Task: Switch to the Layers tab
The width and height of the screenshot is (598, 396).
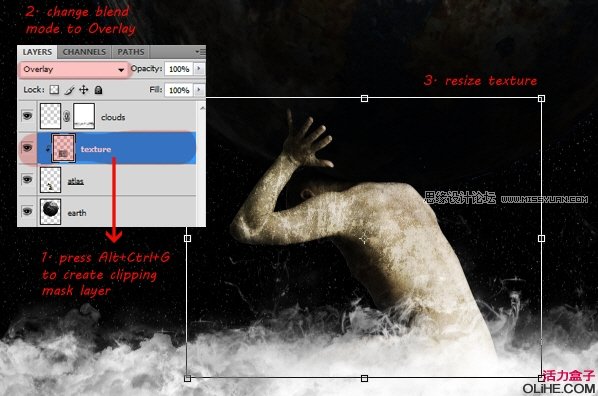Action: tap(37, 52)
